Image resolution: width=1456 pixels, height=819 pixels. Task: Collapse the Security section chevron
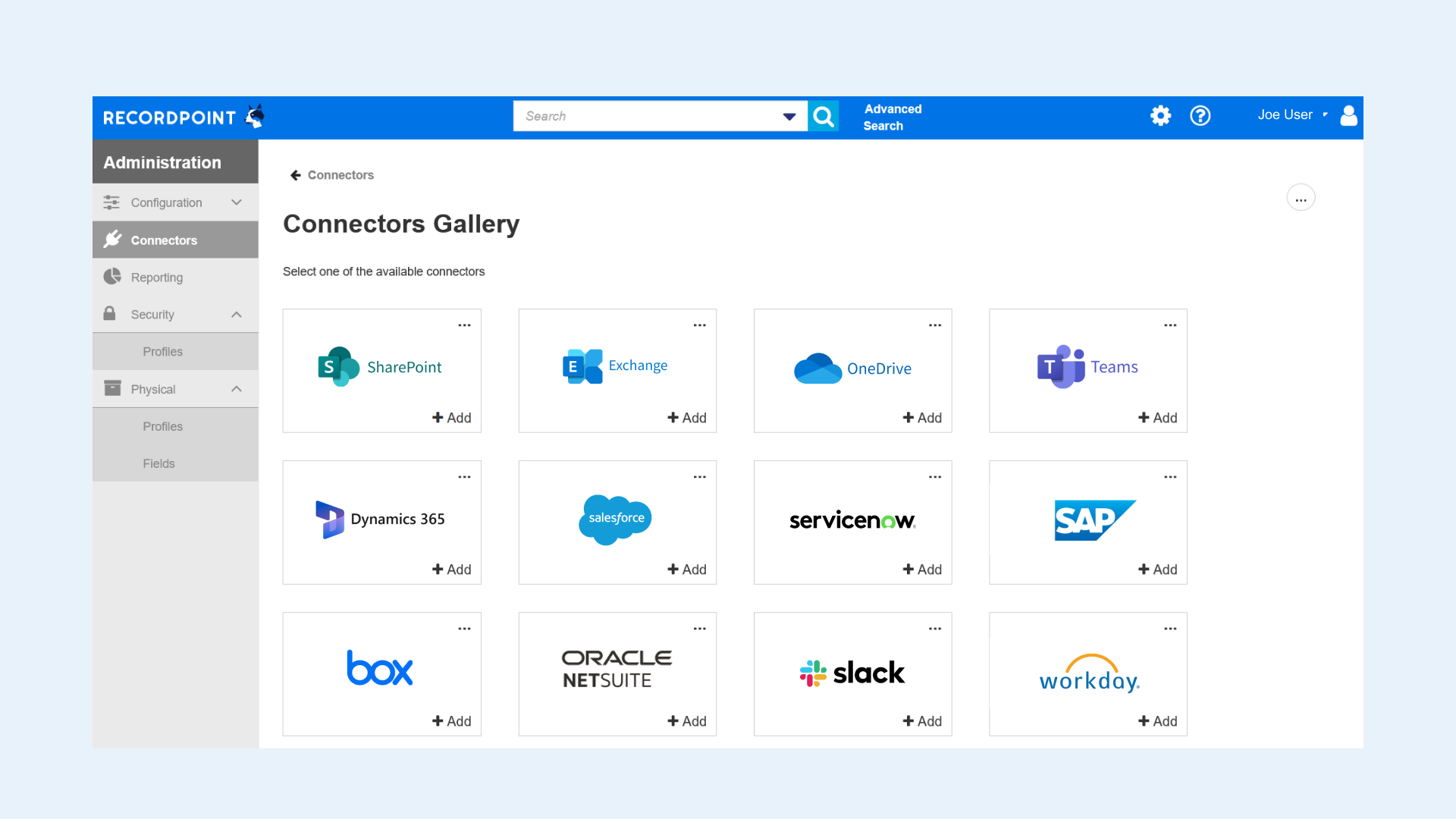235,314
